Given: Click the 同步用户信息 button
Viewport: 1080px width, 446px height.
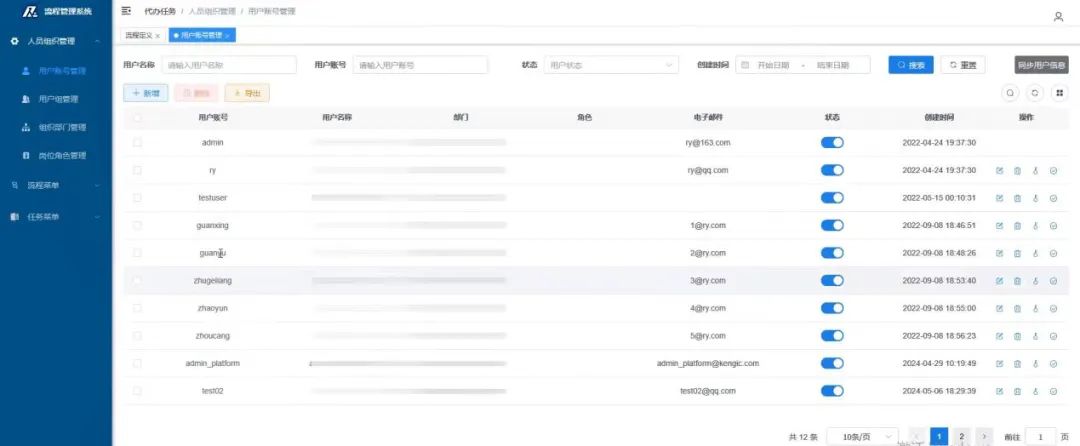Looking at the screenshot, I should [1041, 65].
